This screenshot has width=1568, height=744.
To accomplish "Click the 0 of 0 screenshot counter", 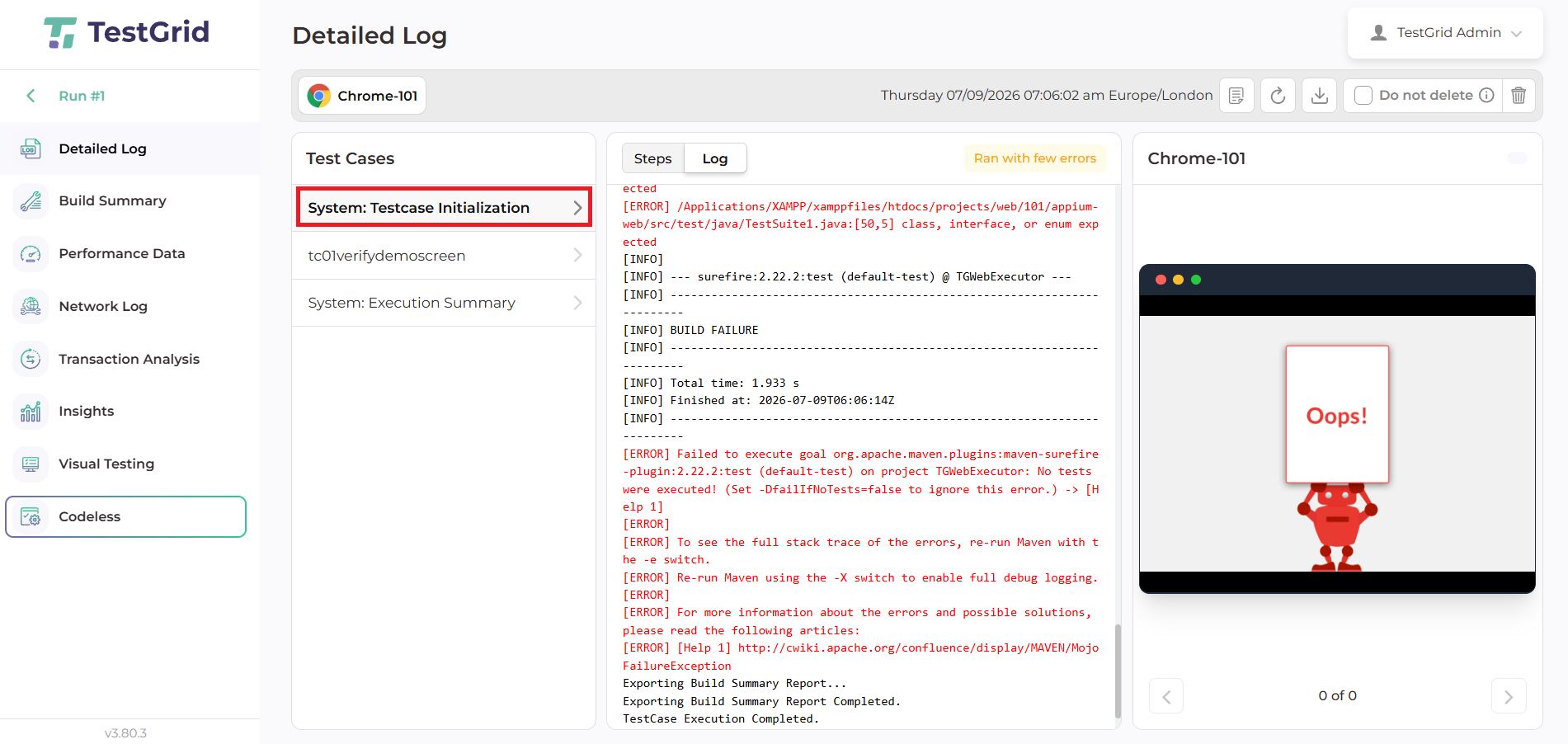I will (x=1337, y=695).
